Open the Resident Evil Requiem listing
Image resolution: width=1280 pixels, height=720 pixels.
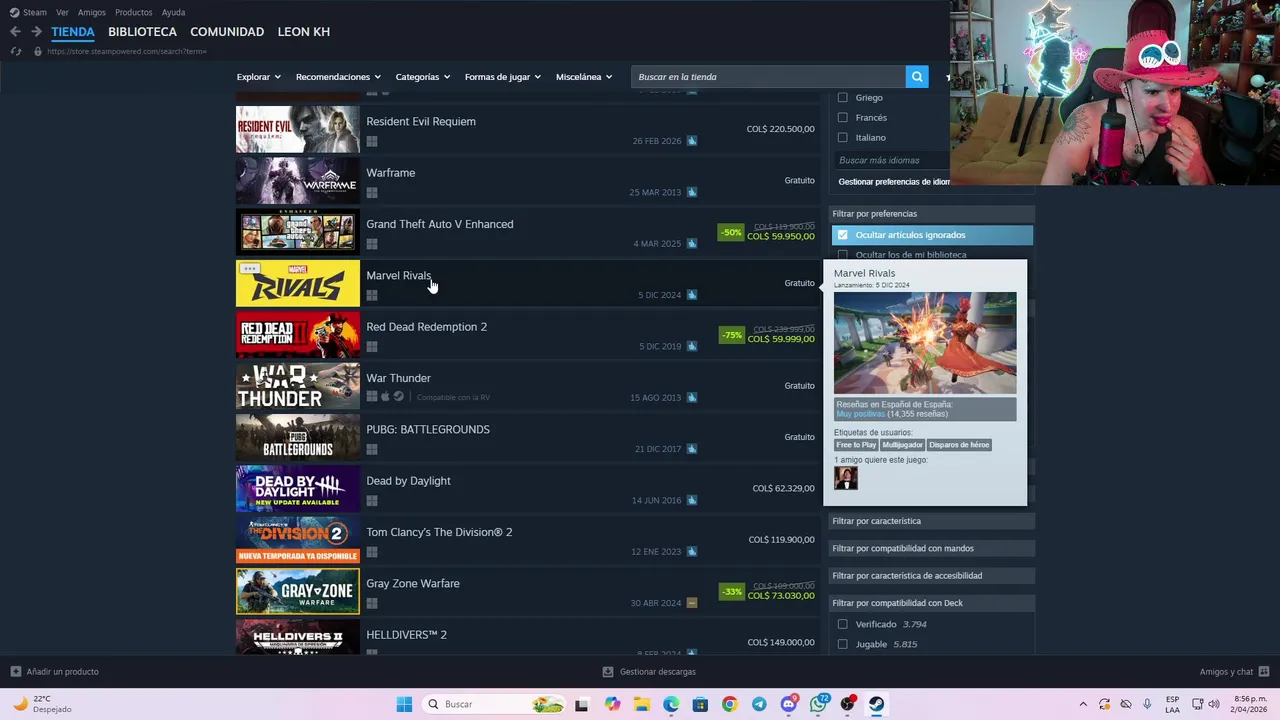528,129
